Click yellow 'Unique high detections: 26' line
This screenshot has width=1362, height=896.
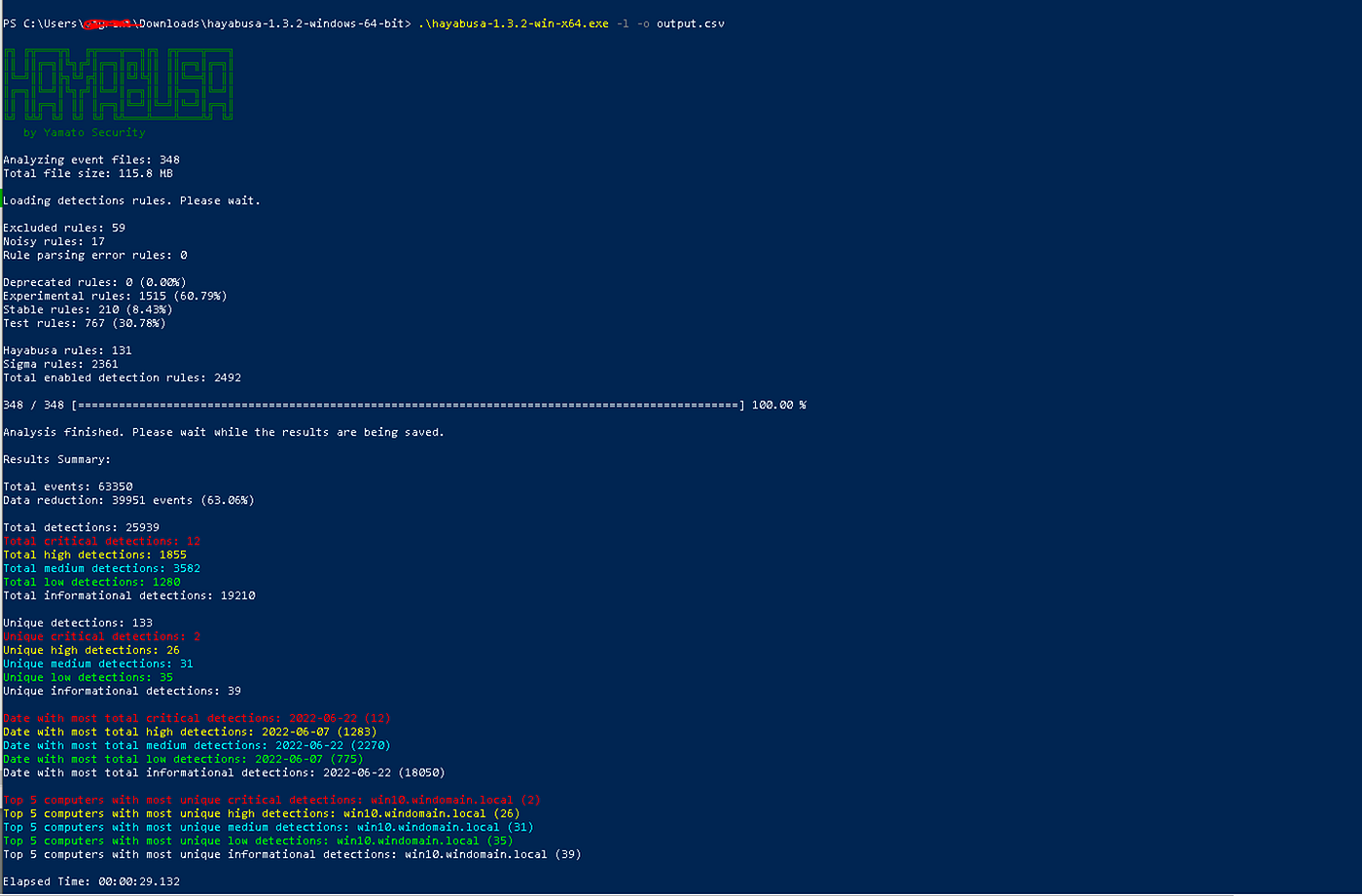(x=91, y=650)
